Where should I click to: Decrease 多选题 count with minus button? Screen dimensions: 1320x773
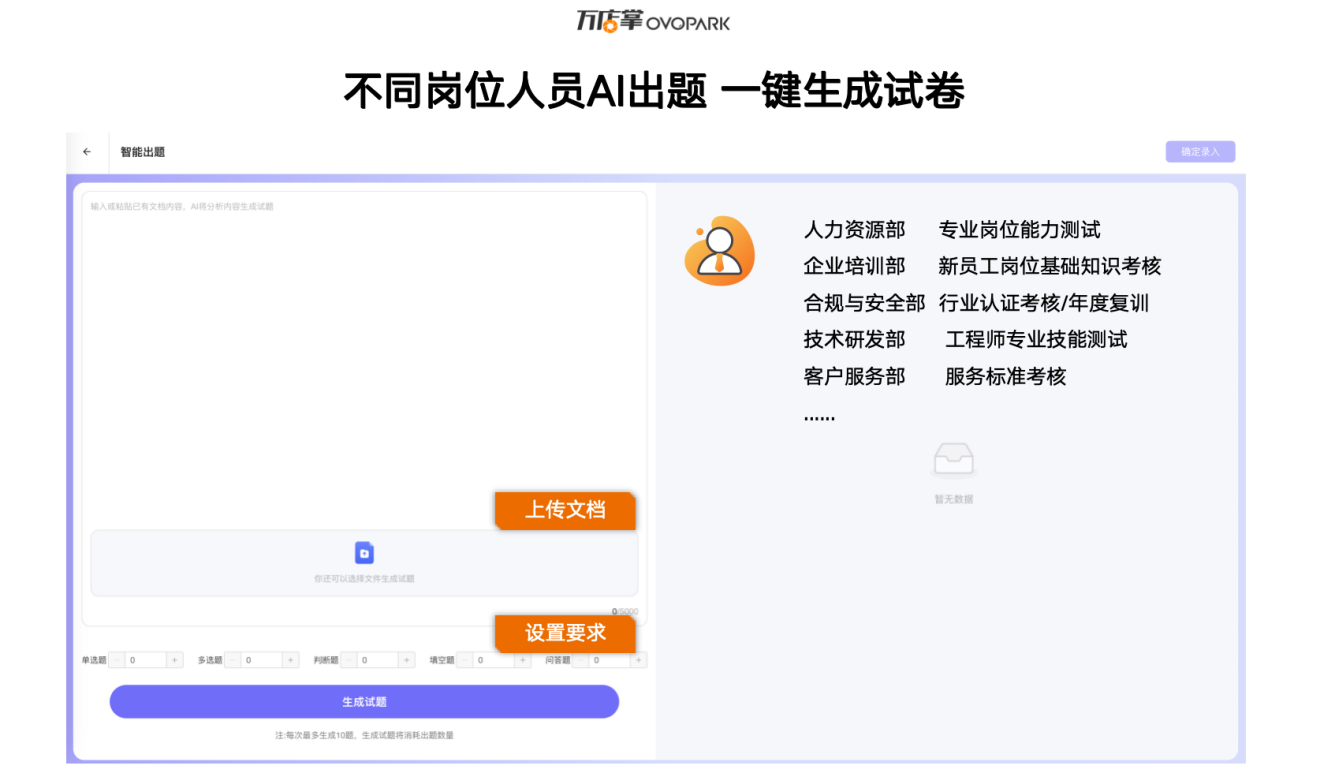coord(233,660)
